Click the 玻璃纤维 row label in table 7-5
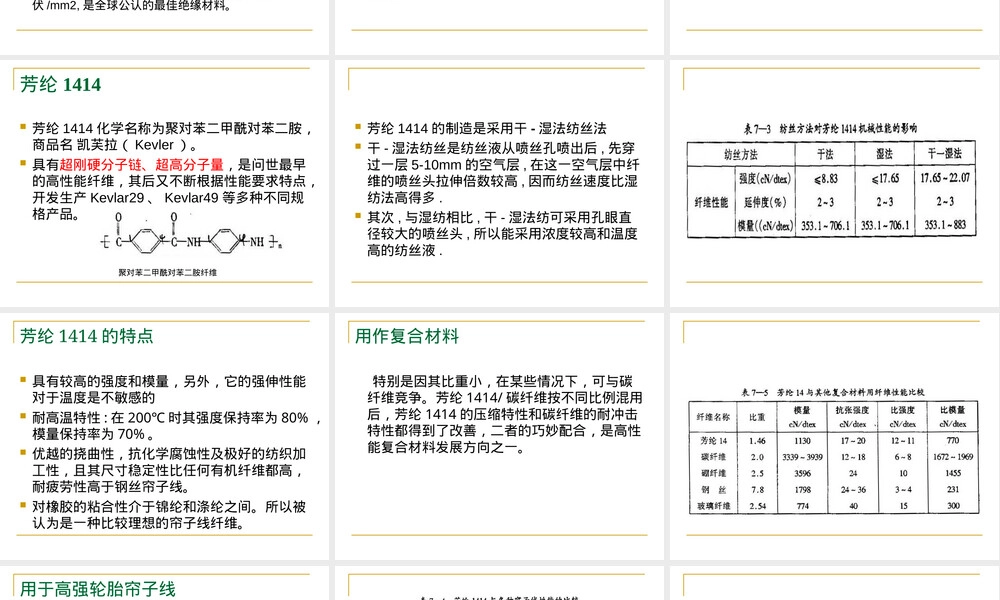 pos(713,506)
